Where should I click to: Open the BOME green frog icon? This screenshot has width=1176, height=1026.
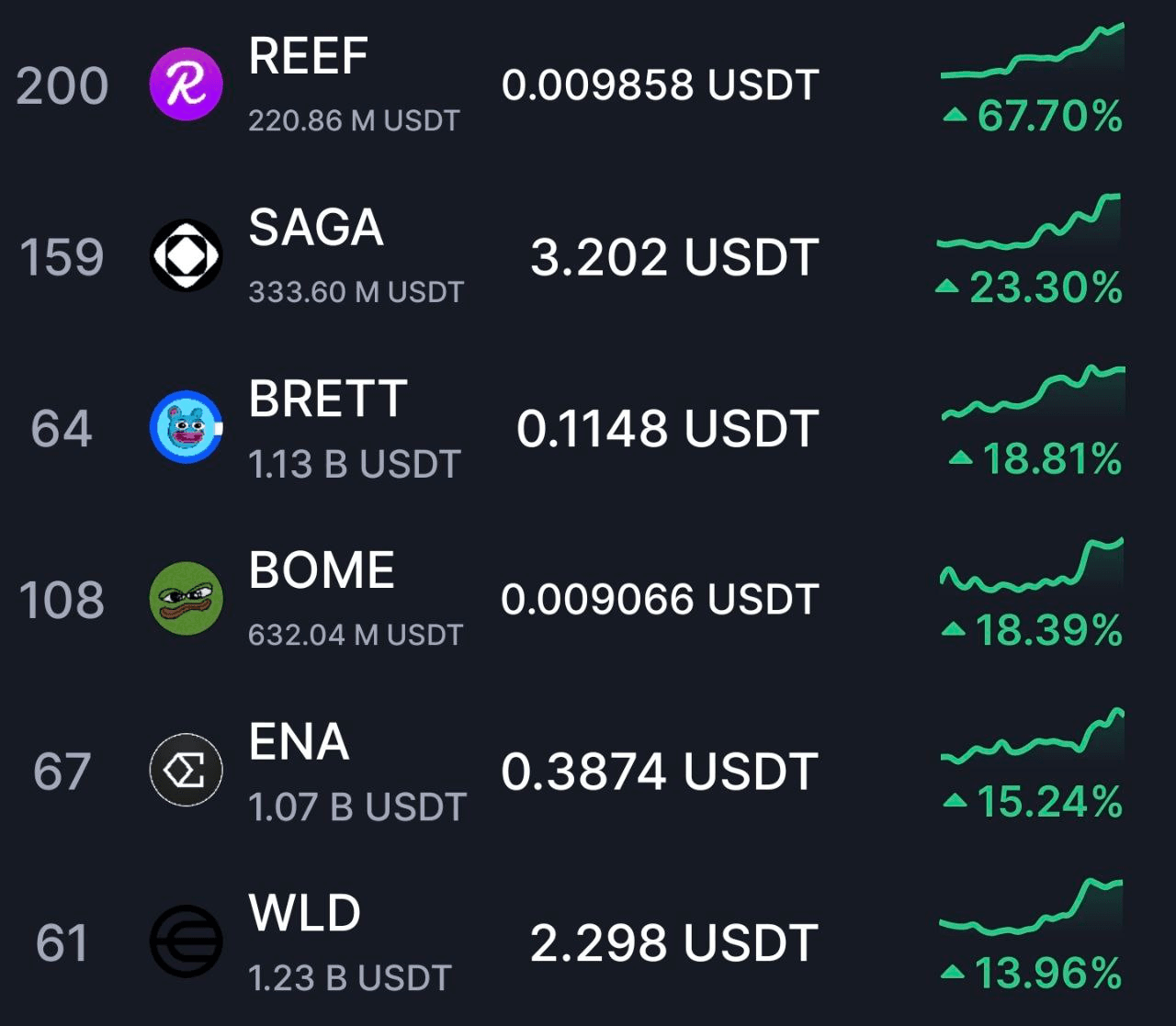(x=186, y=598)
